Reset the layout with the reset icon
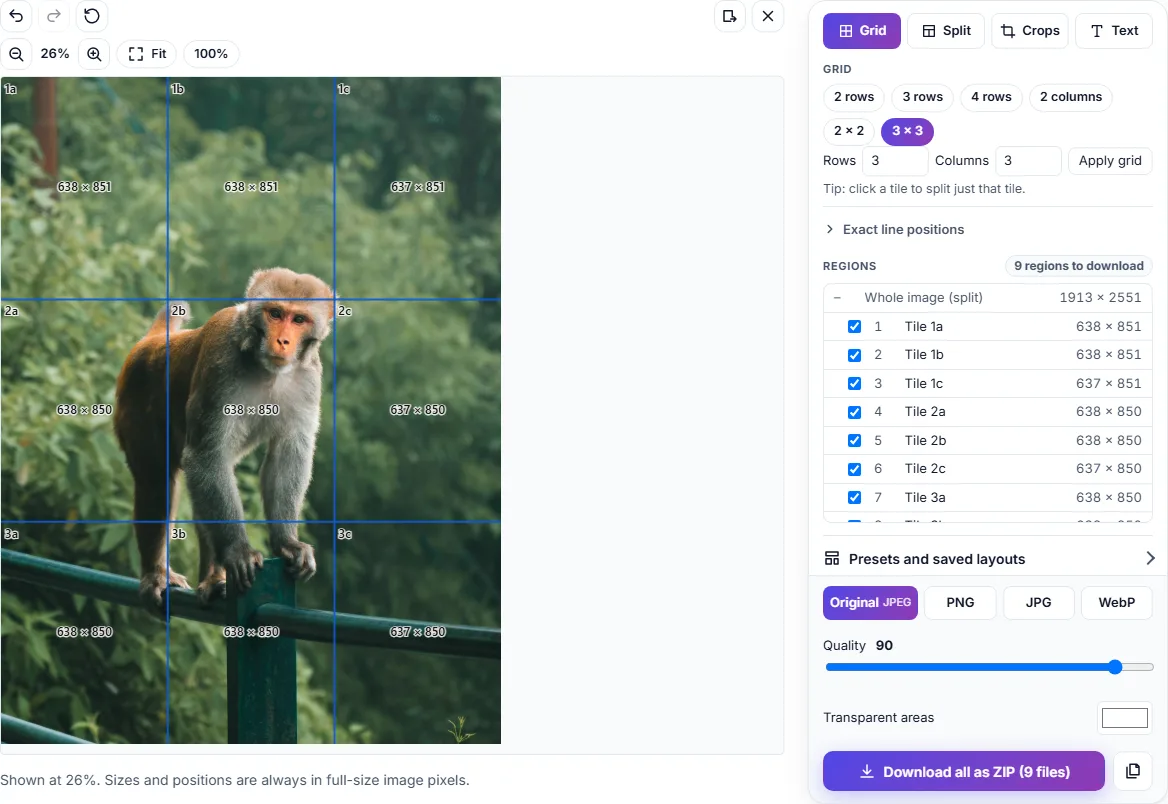Screen dimensions: 1168x804 tap(92, 16)
